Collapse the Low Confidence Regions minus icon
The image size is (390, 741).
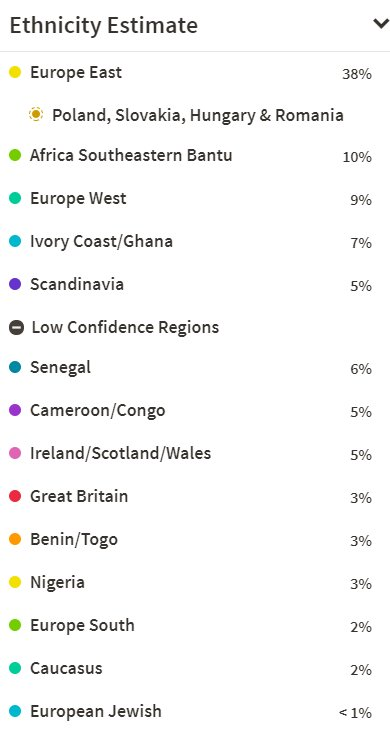click(x=16, y=327)
